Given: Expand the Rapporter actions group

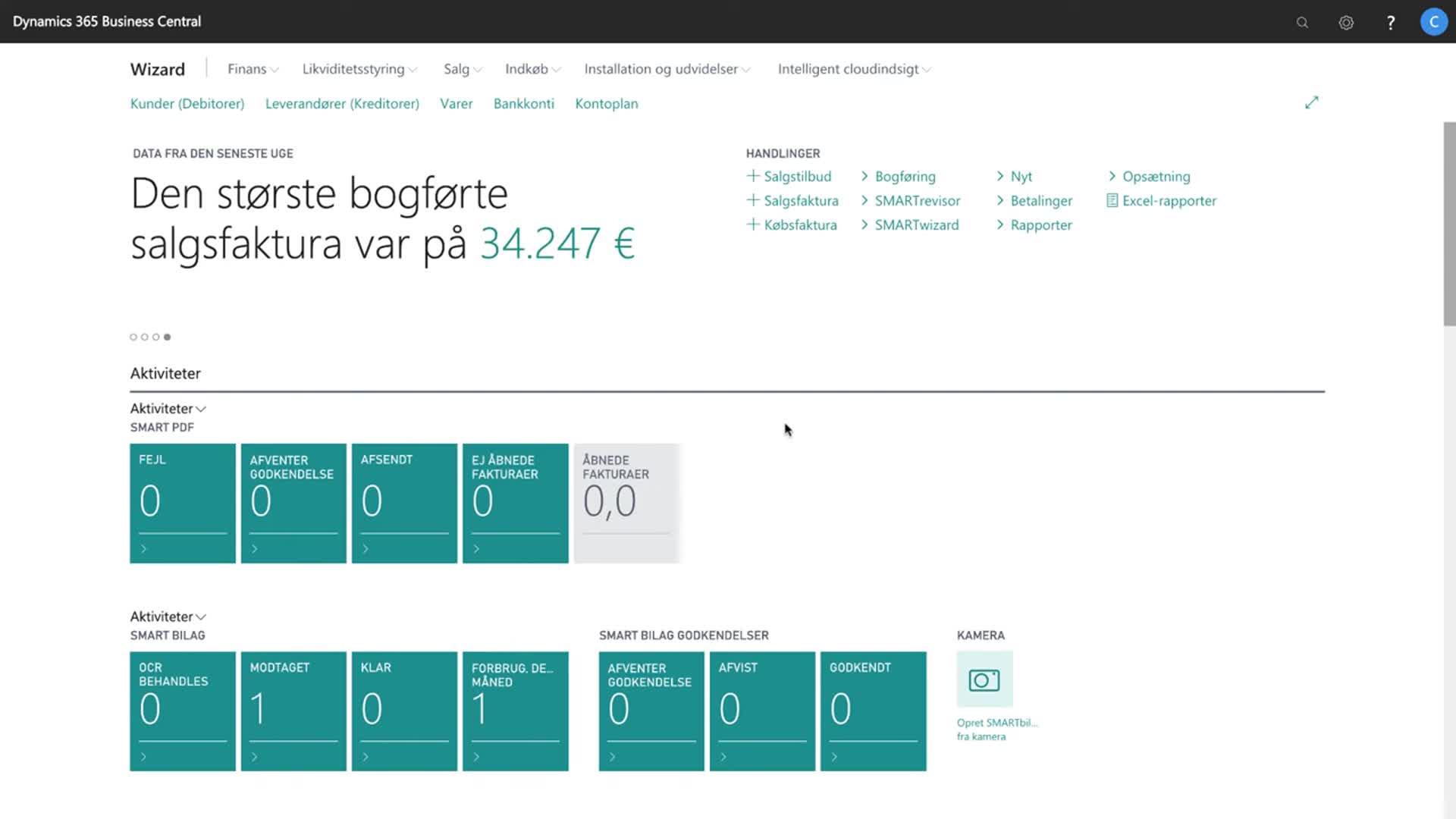Looking at the screenshot, I should (1034, 224).
